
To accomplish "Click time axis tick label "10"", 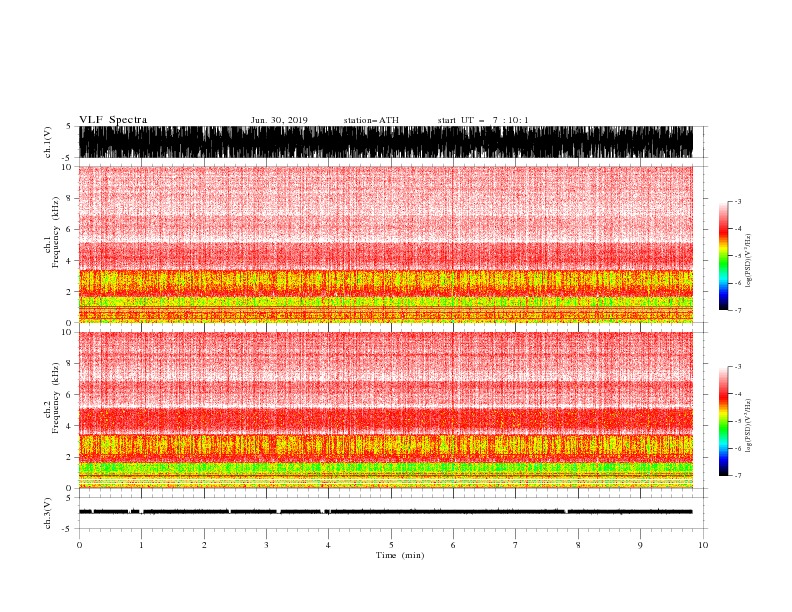I will click(703, 545).
